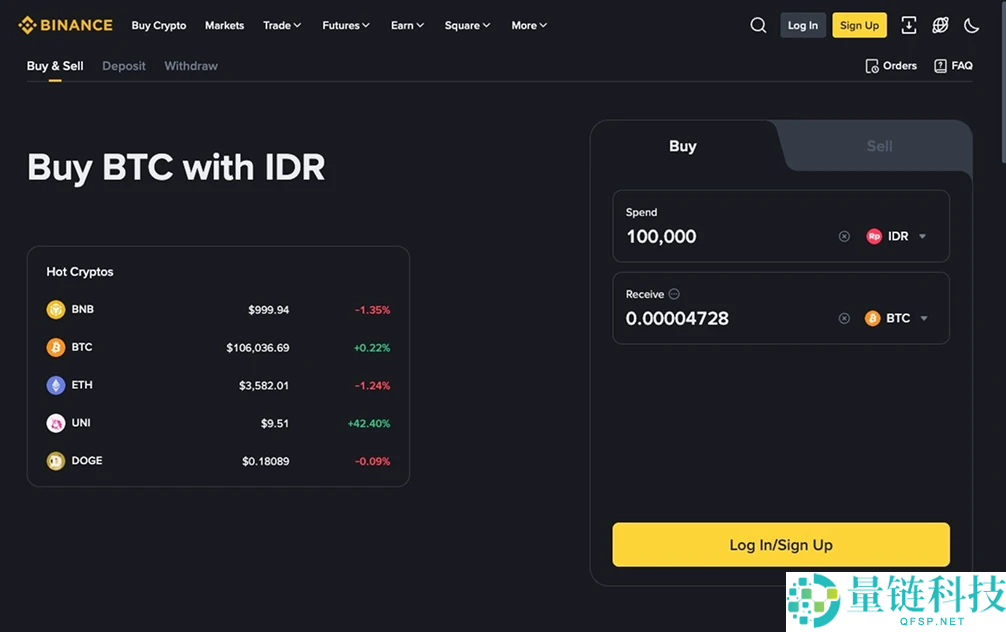Select the DOGE row in Hot Cryptos
Image resolution: width=1006 pixels, height=632 pixels.
(218, 461)
